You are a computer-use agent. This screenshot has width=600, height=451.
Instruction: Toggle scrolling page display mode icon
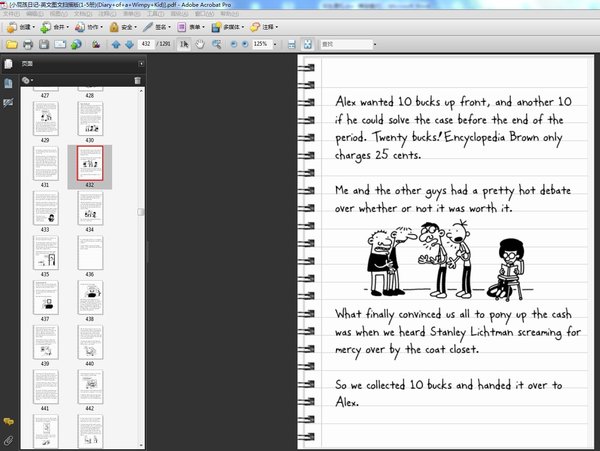click(292, 44)
